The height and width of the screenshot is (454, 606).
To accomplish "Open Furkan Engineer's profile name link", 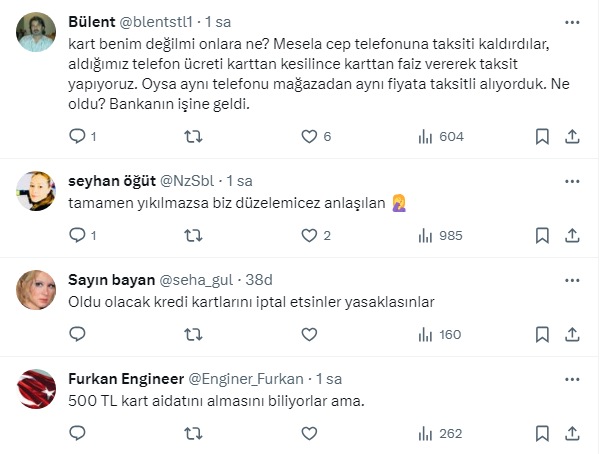I will [124, 380].
